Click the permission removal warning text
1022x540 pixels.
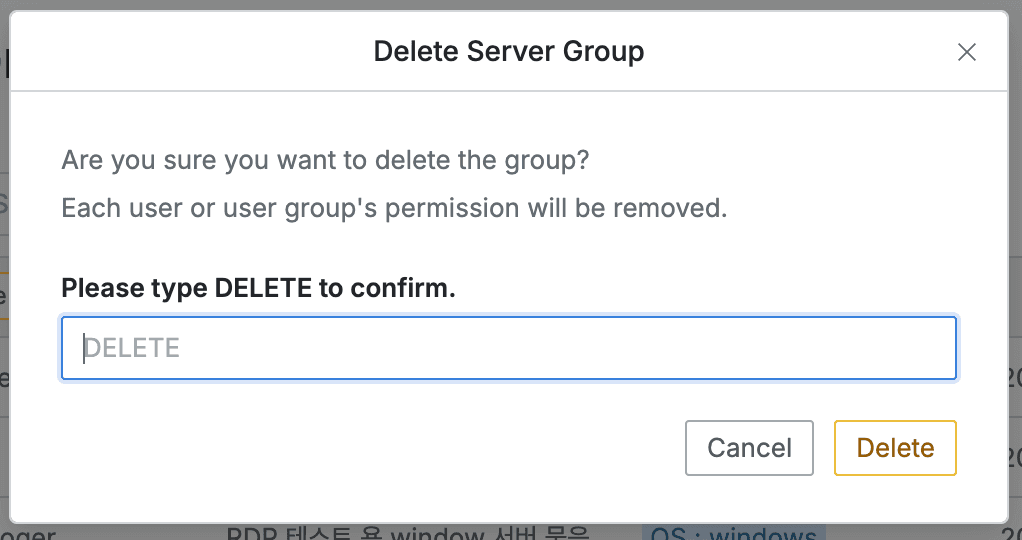pyautogui.click(x=393, y=208)
